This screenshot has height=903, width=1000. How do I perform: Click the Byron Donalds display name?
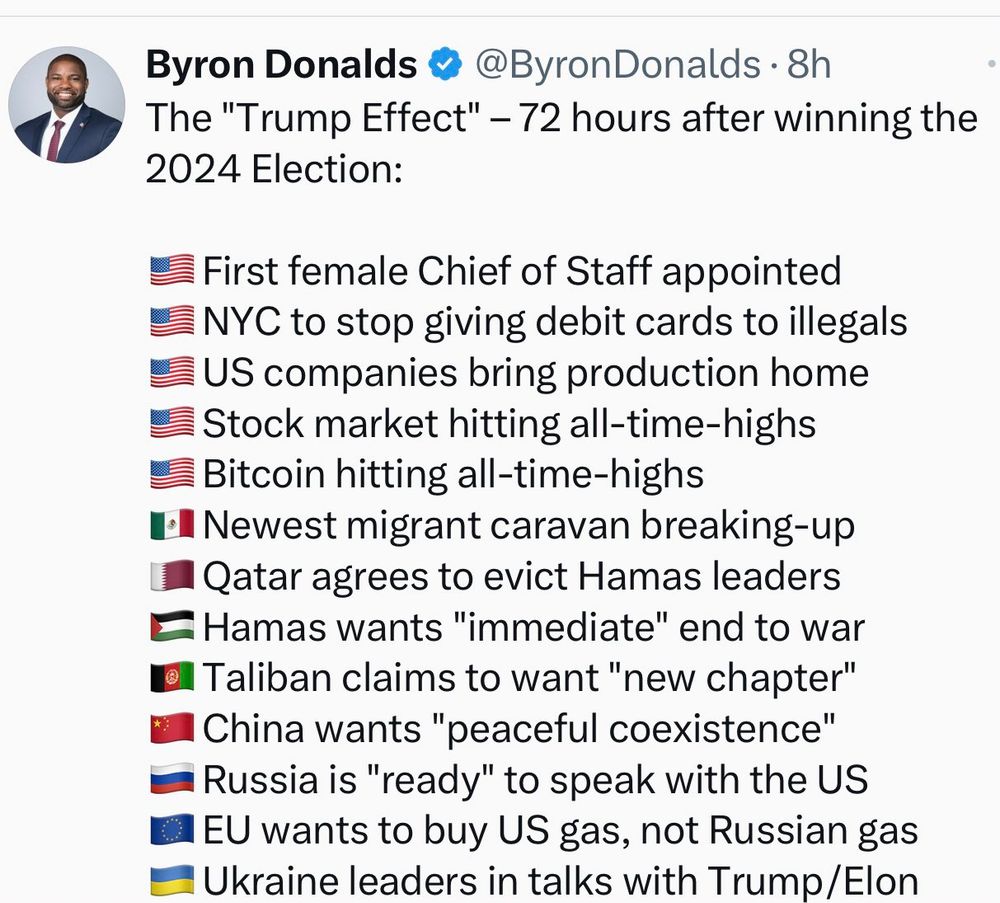coord(281,65)
